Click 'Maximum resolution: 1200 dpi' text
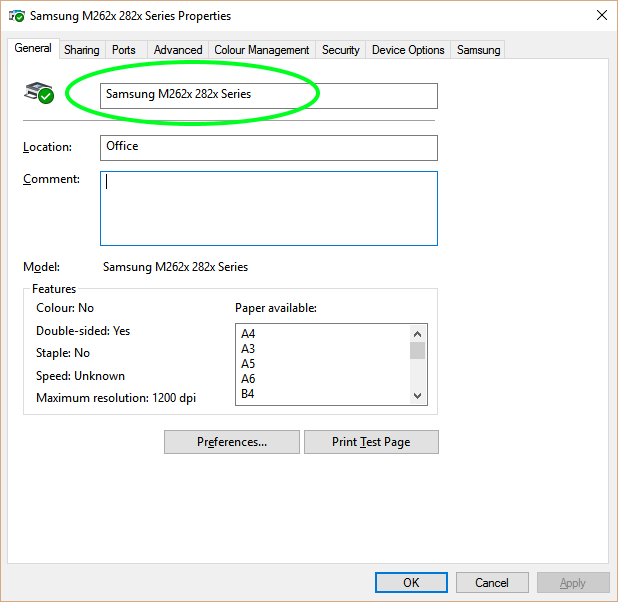 pos(116,398)
